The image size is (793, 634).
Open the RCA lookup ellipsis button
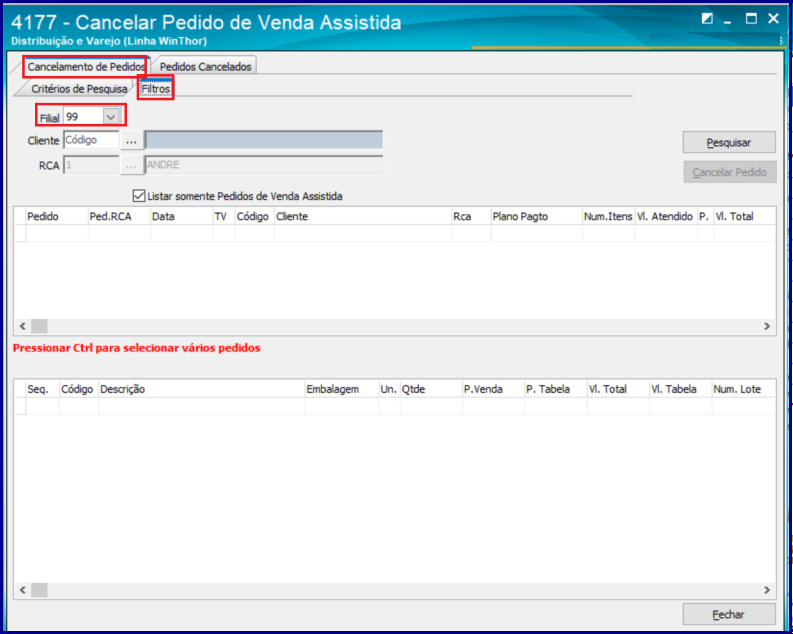[x=131, y=165]
